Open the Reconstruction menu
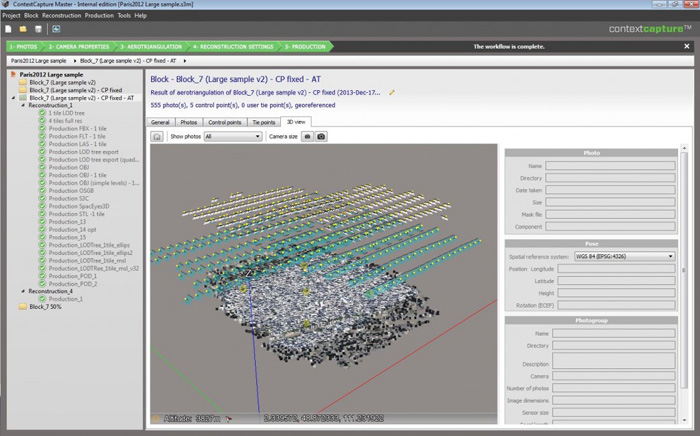This screenshot has height=436, width=700. coord(62,16)
